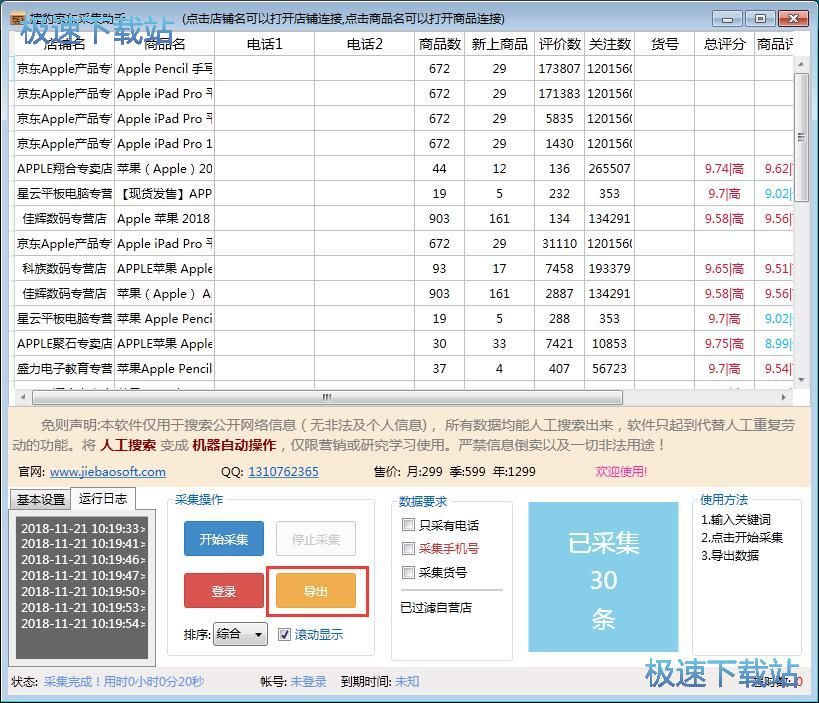This screenshot has width=819, height=703.
Task: Click status text 采集完成！用时0小时0分20秒
Action: pos(124,682)
